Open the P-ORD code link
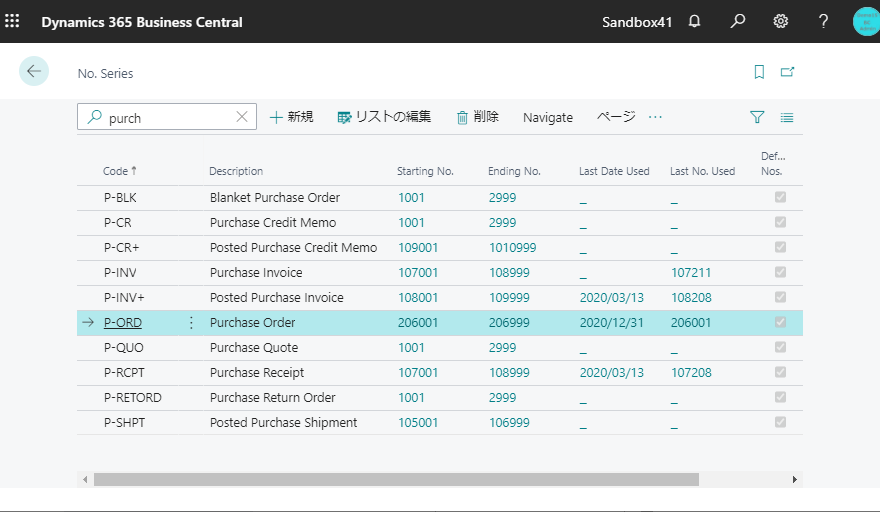The image size is (880, 512). (123, 323)
